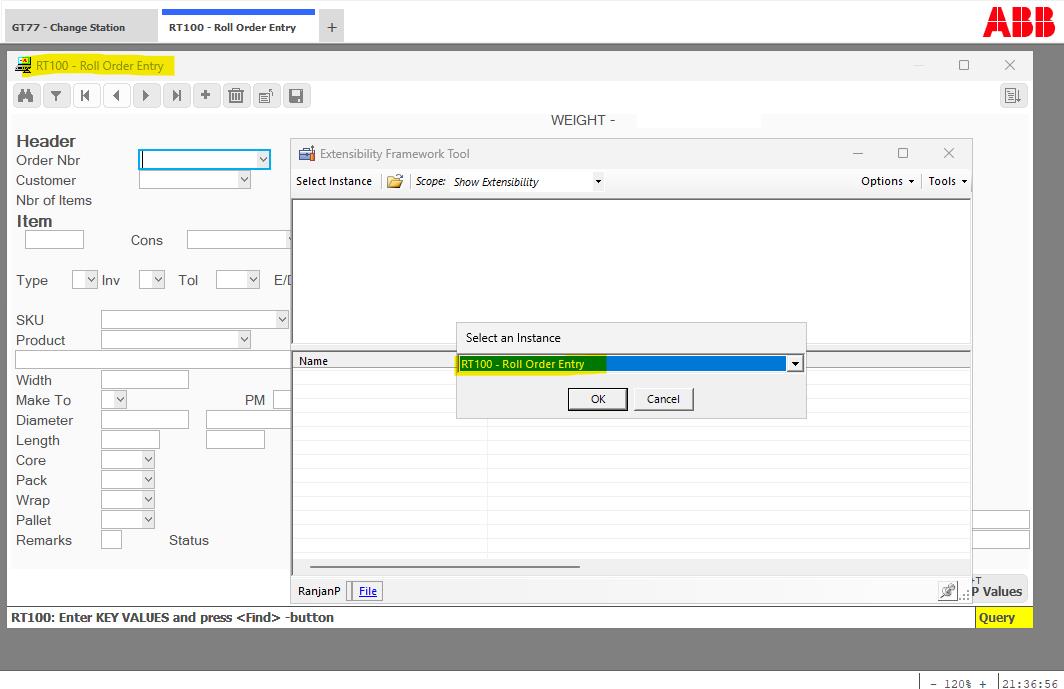This screenshot has width=1064, height=689.
Task: Open the Options menu
Action: point(886,181)
